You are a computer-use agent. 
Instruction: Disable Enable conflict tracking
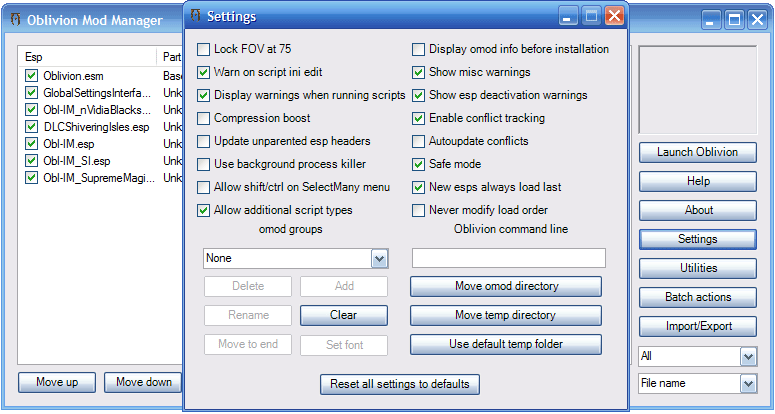pyautogui.click(x=418, y=119)
